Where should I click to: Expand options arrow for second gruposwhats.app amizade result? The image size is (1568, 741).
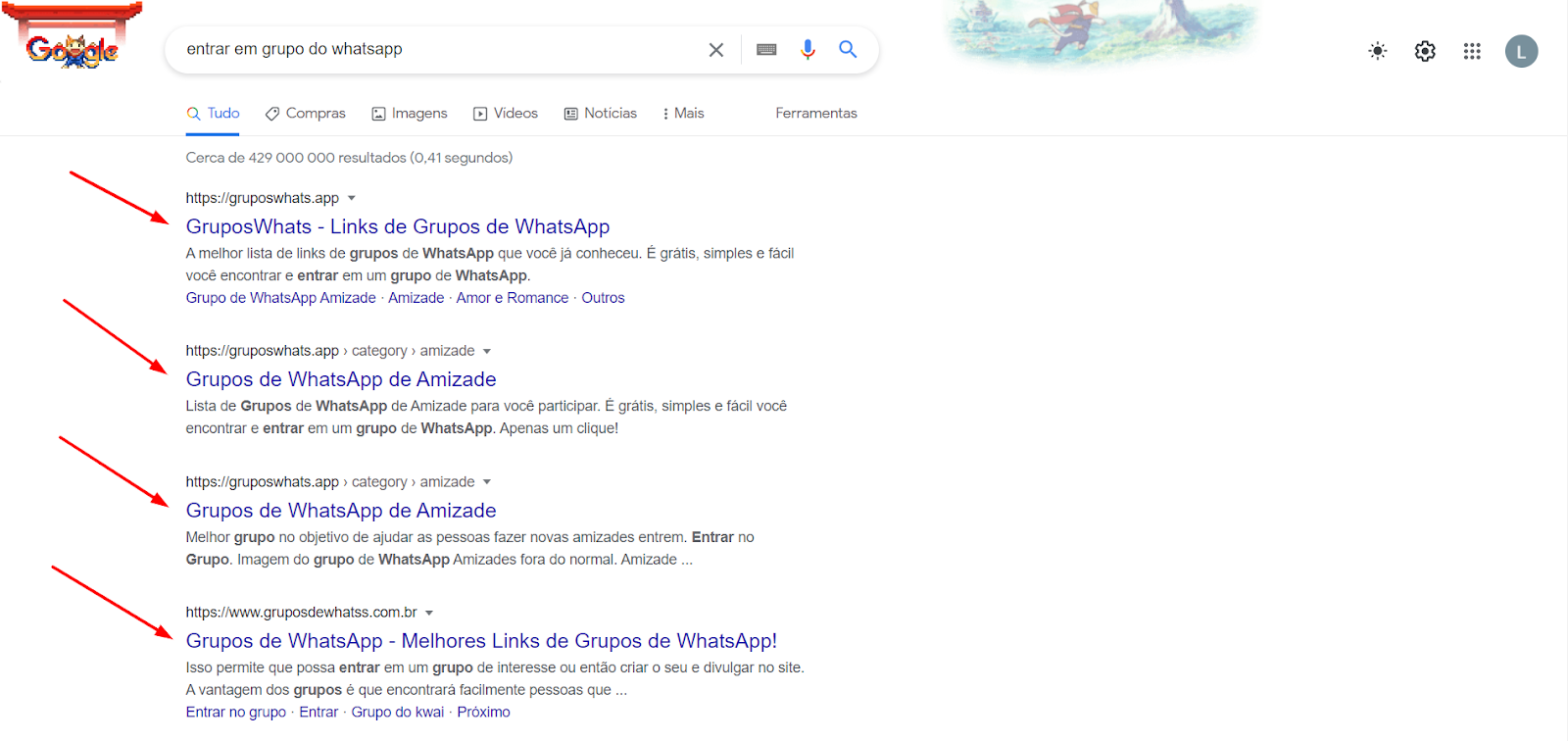(487, 351)
